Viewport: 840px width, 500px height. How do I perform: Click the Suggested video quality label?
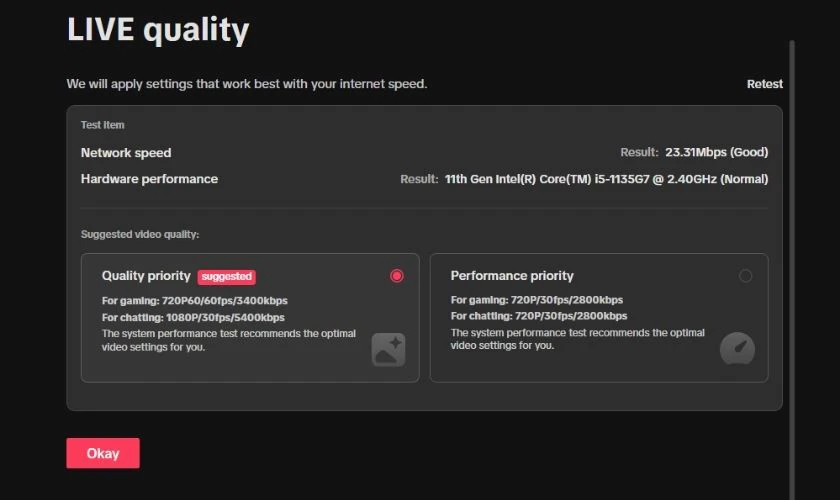(140, 234)
